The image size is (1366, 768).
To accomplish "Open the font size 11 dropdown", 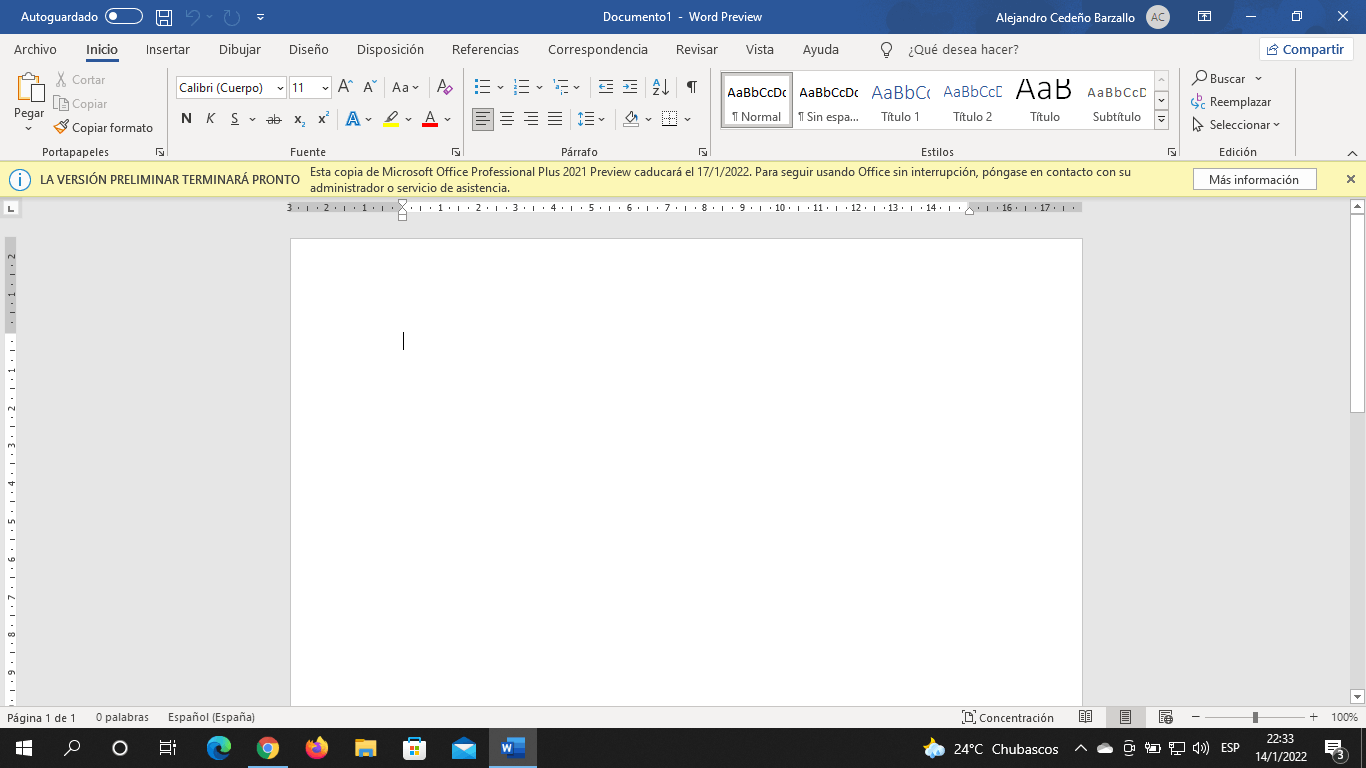I will coord(325,88).
